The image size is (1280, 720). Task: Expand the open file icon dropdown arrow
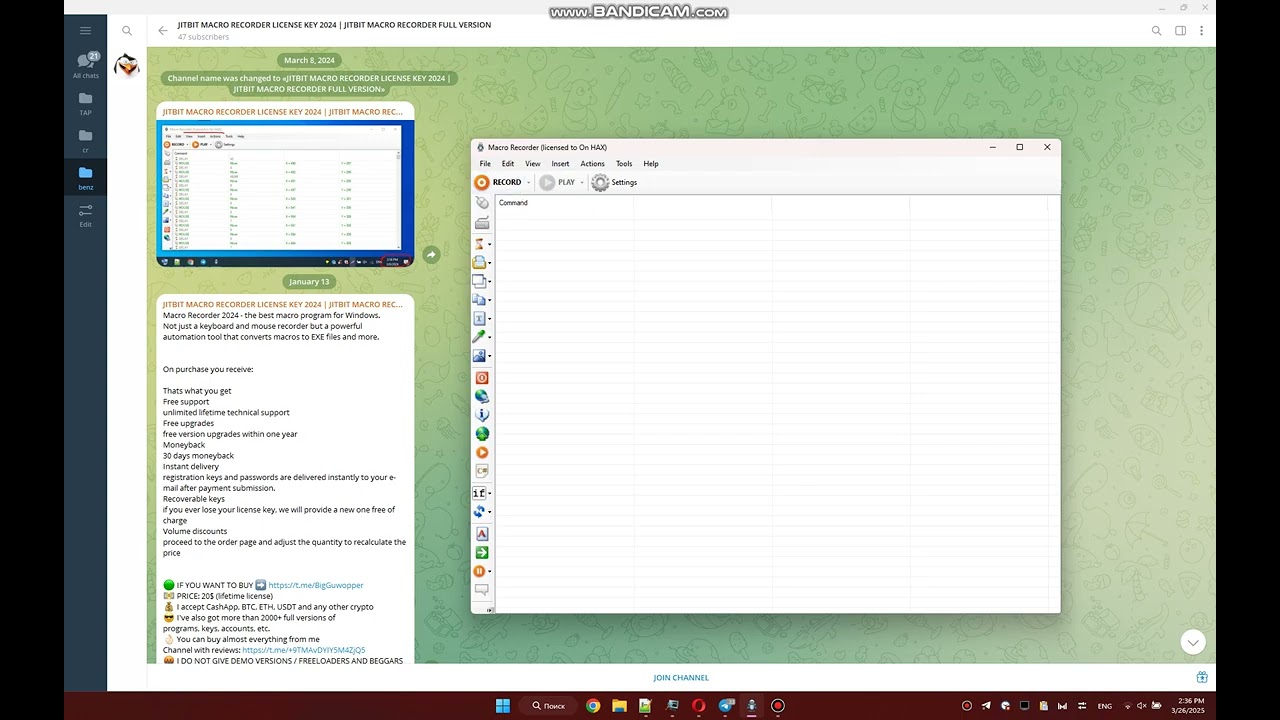(x=490, y=262)
